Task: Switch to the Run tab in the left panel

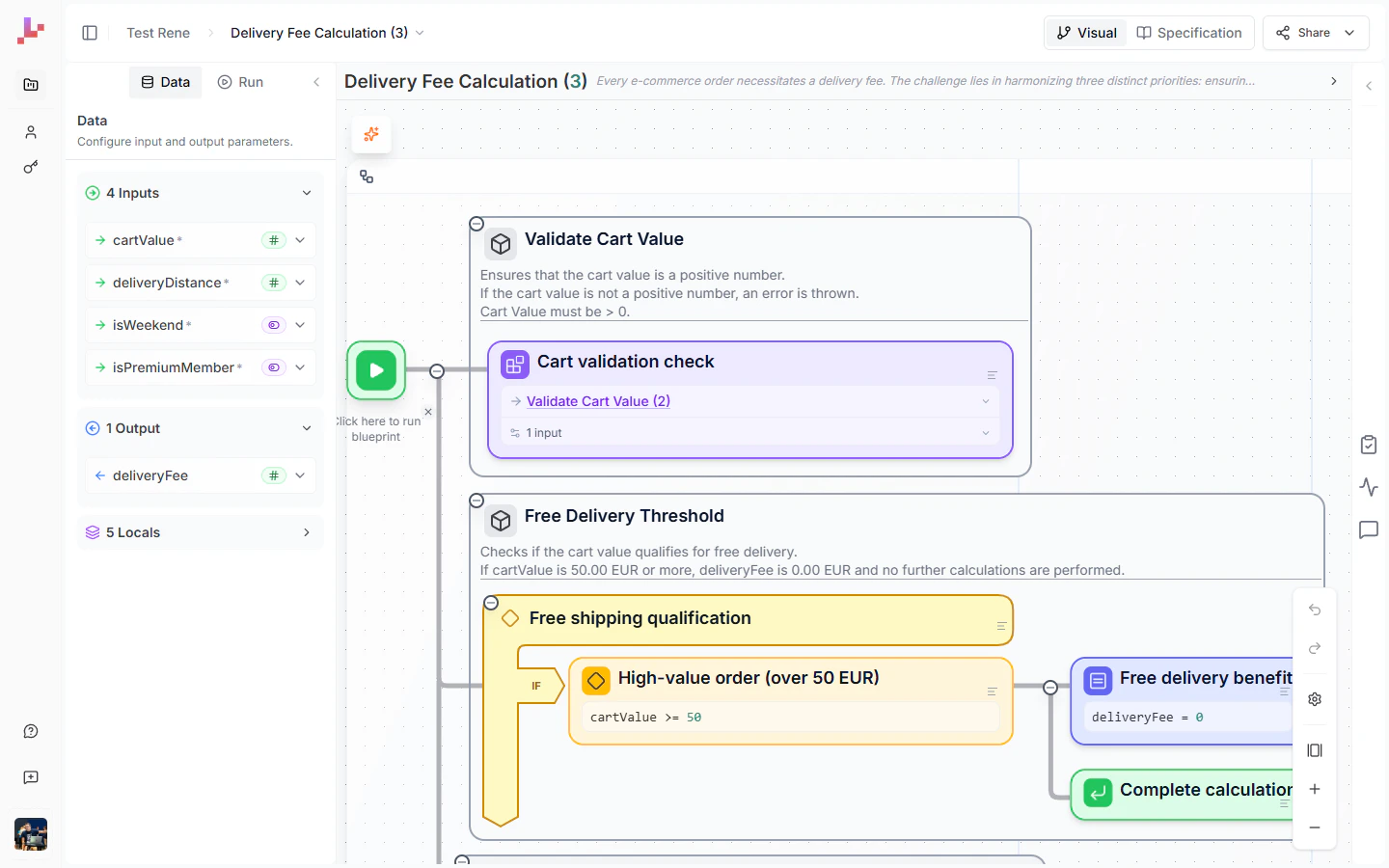Action: click(x=240, y=82)
